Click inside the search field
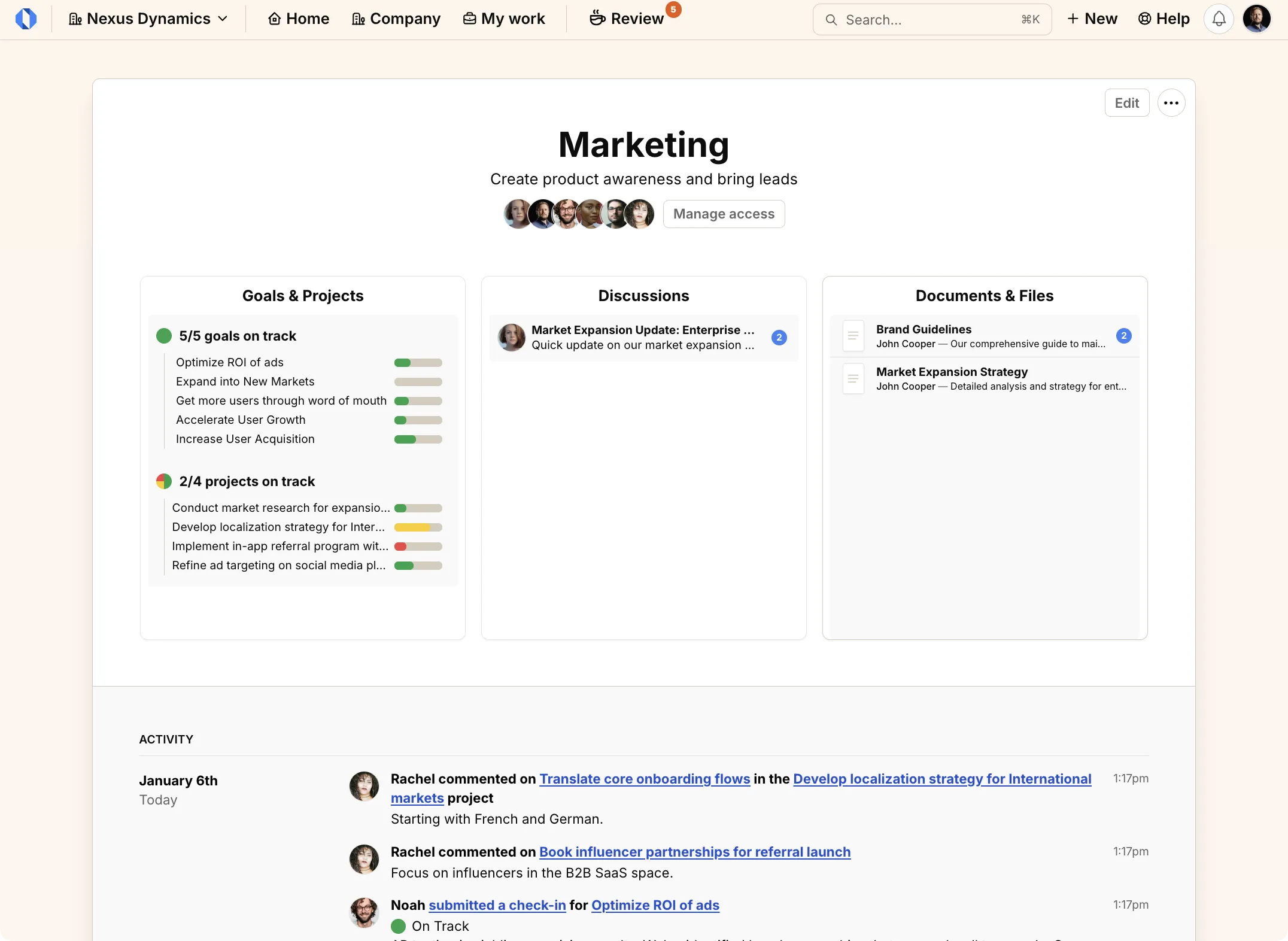1288x941 pixels. (928, 20)
